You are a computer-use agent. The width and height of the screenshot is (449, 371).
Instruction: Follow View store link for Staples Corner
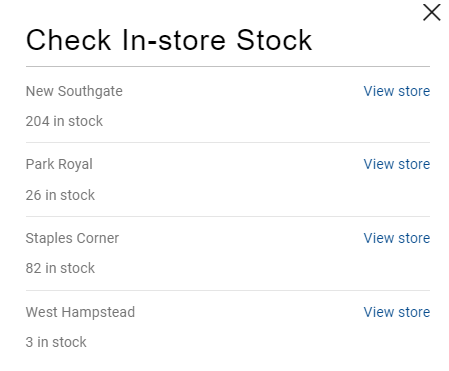coord(397,238)
